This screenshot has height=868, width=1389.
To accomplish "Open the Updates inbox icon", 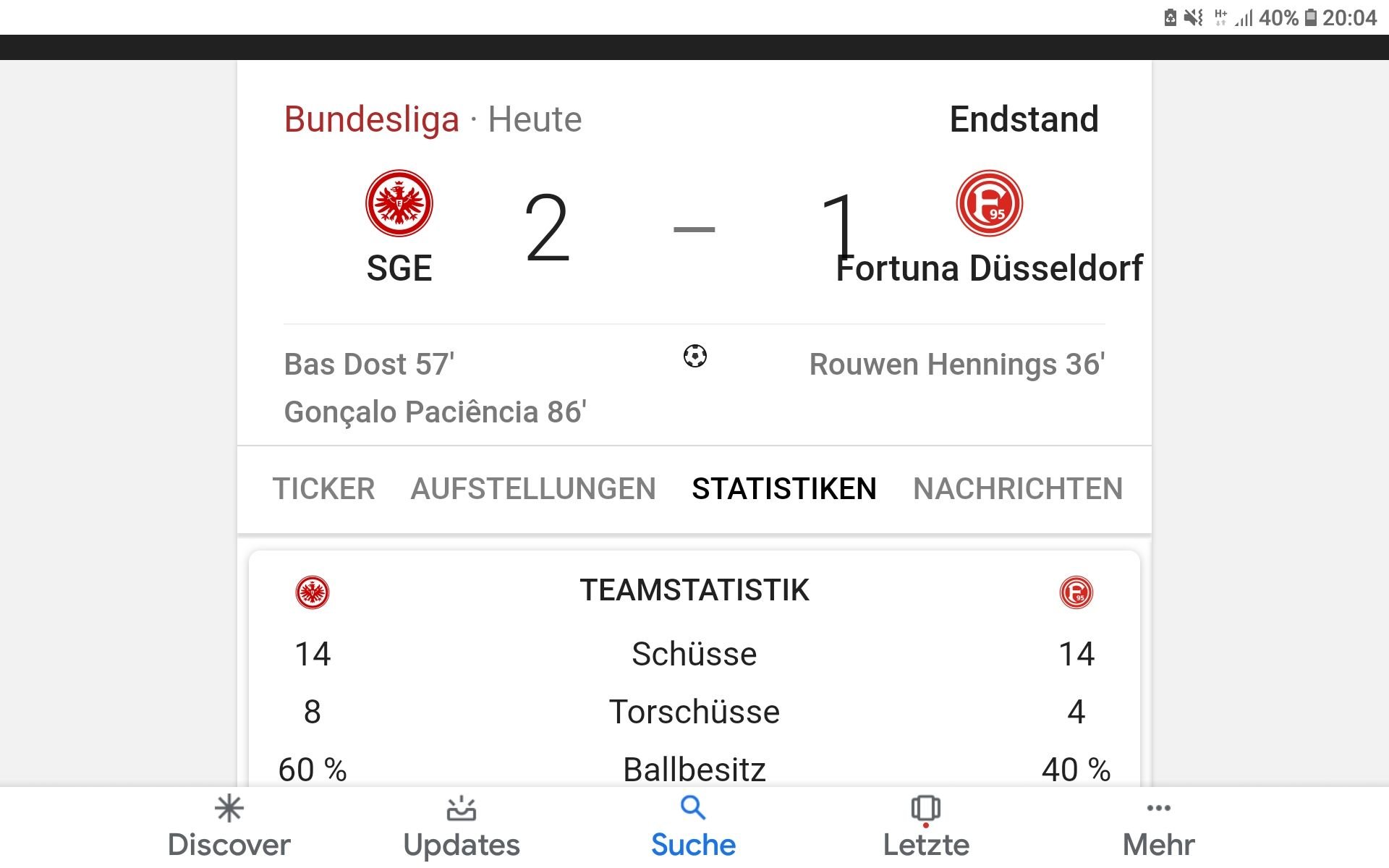I will (462, 809).
